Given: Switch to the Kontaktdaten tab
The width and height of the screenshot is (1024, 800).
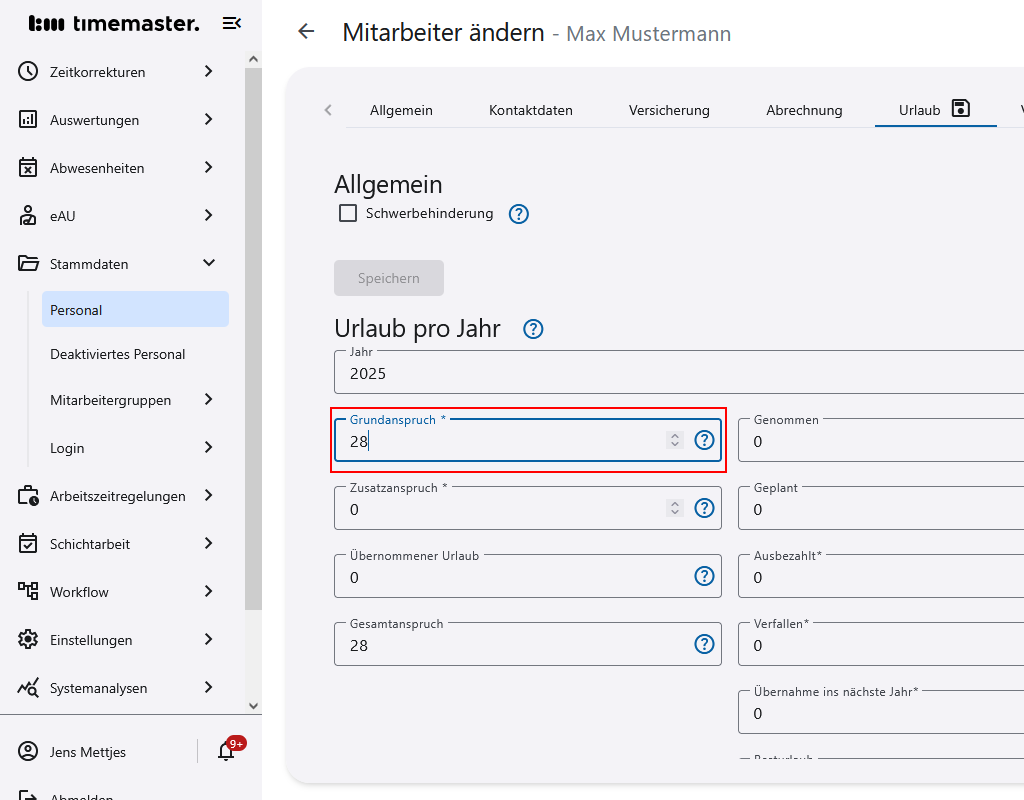Looking at the screenshot, I should (530, 110).
